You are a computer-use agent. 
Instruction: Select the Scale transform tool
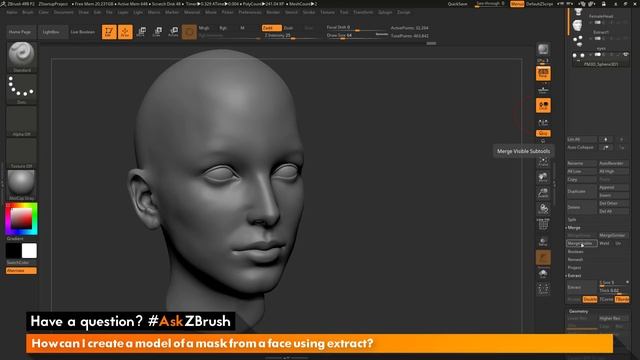pos(157,32)
